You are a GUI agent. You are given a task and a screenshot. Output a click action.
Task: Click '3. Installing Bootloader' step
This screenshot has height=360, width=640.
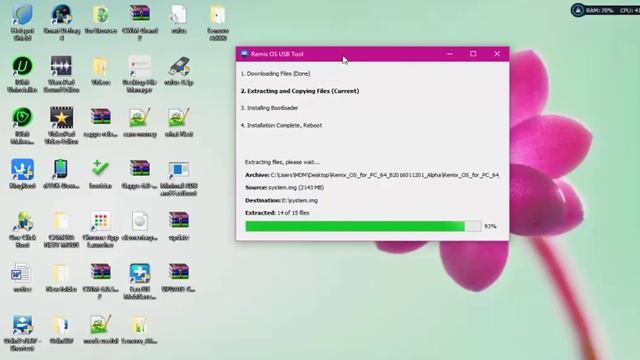coord(269,108)
